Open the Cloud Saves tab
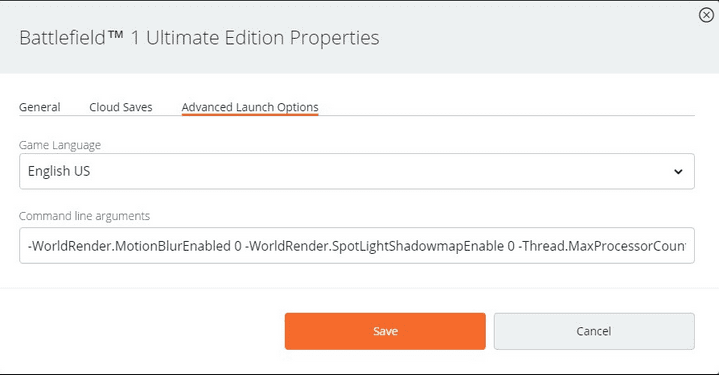The height and width of the screenshot is (375, 719). 121,107
